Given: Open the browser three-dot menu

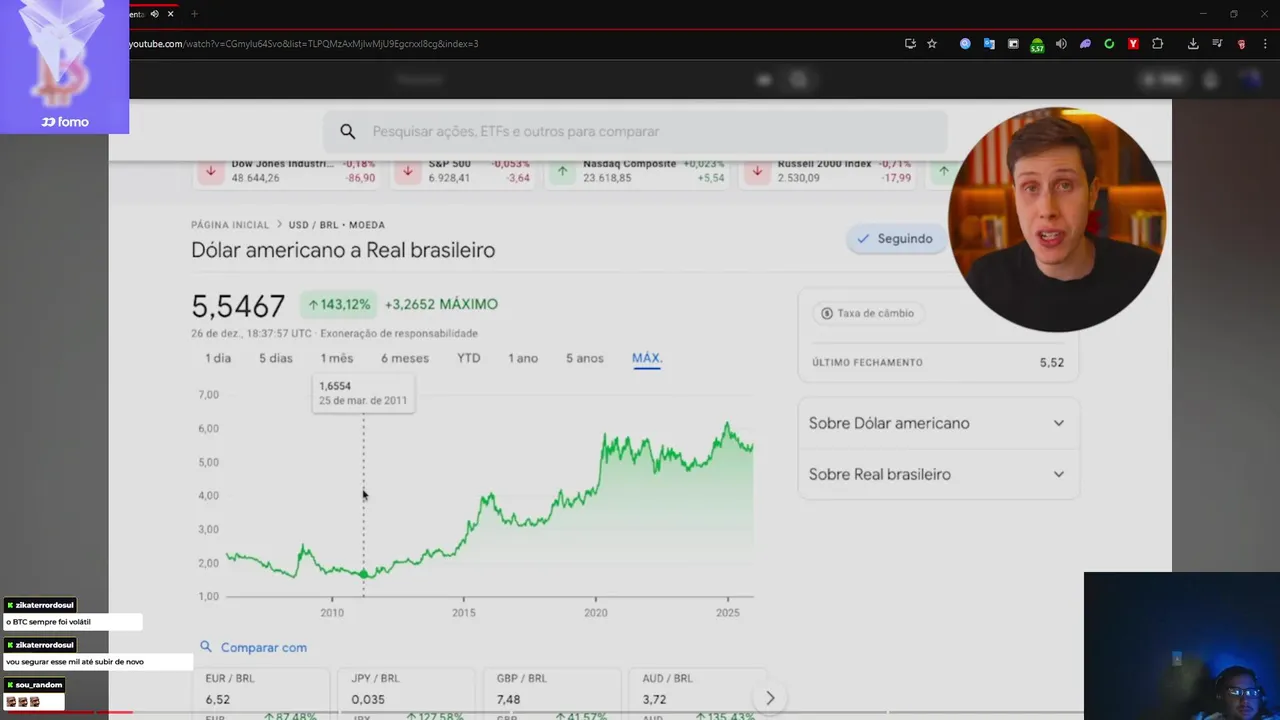Looking at the screenshot, I should [x=1265, y=44].
